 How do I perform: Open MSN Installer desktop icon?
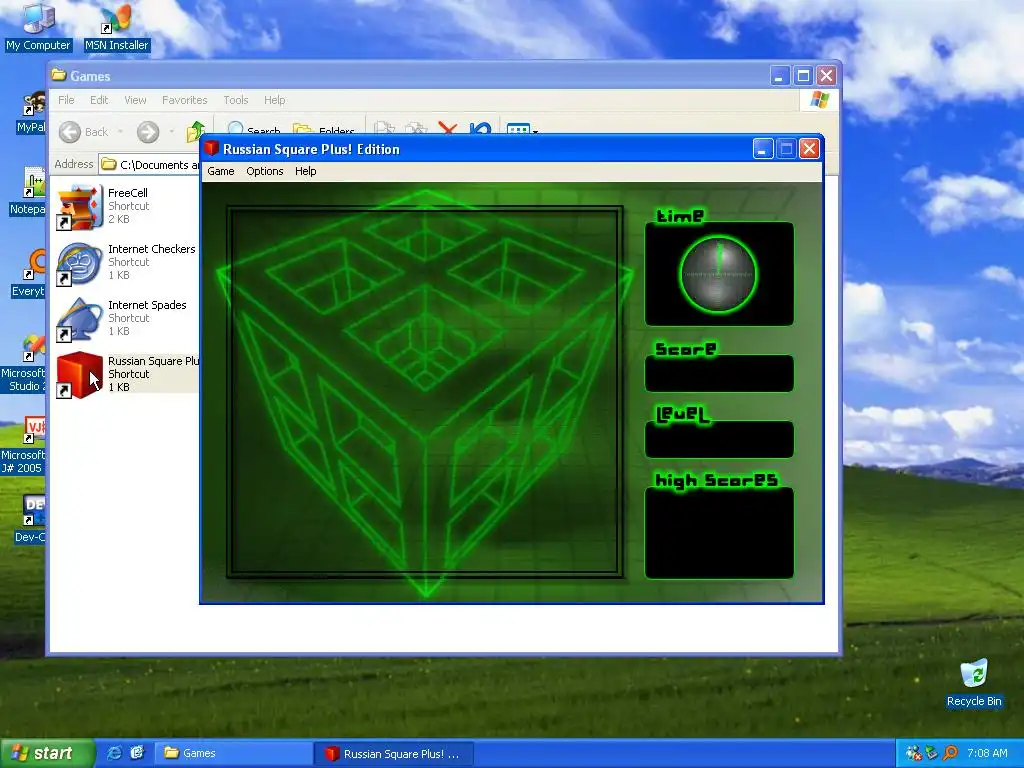[x=117, y=27]
